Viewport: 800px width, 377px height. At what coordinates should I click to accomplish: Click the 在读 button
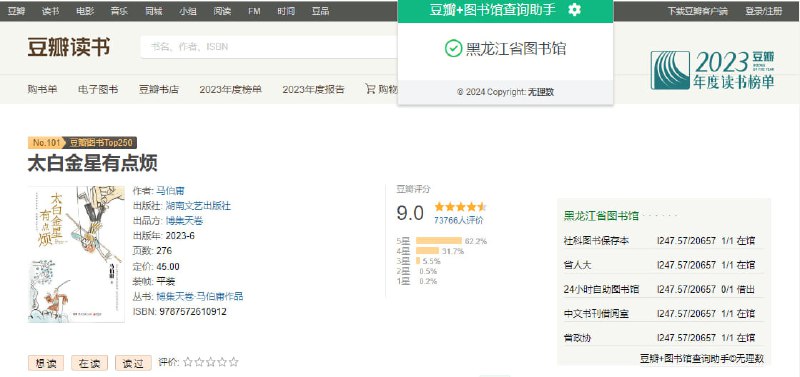(89, 363)
